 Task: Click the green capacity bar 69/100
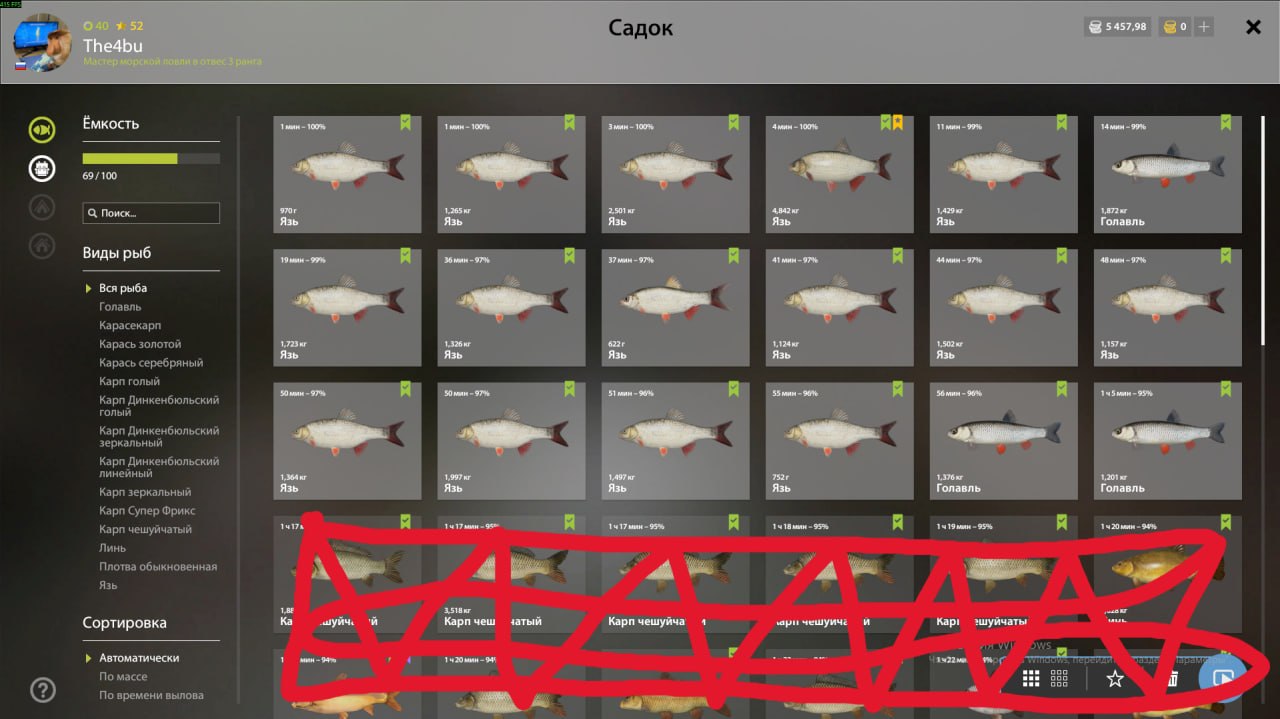[151, 158]
